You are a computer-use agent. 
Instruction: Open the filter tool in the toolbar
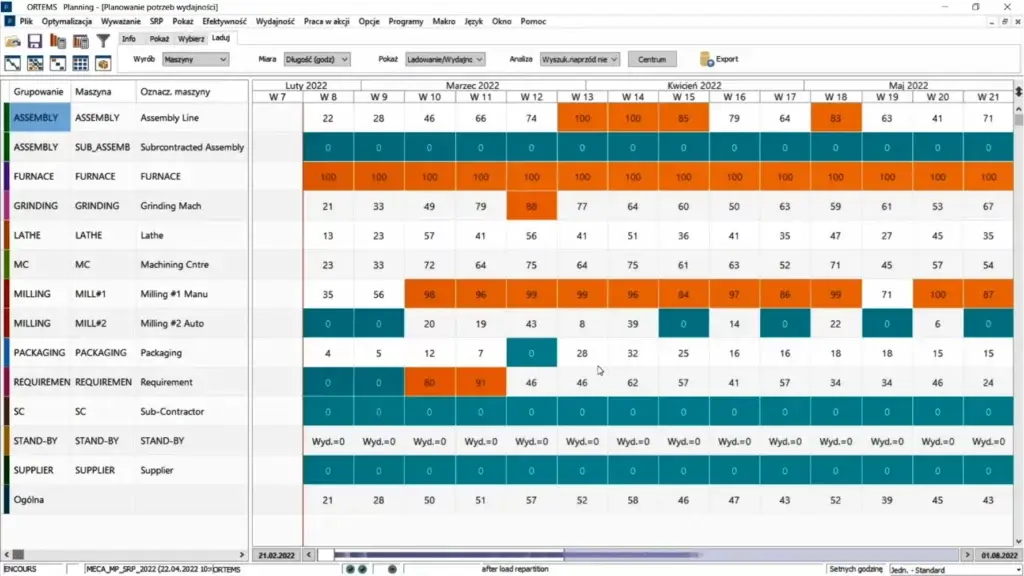coord(104,40)
